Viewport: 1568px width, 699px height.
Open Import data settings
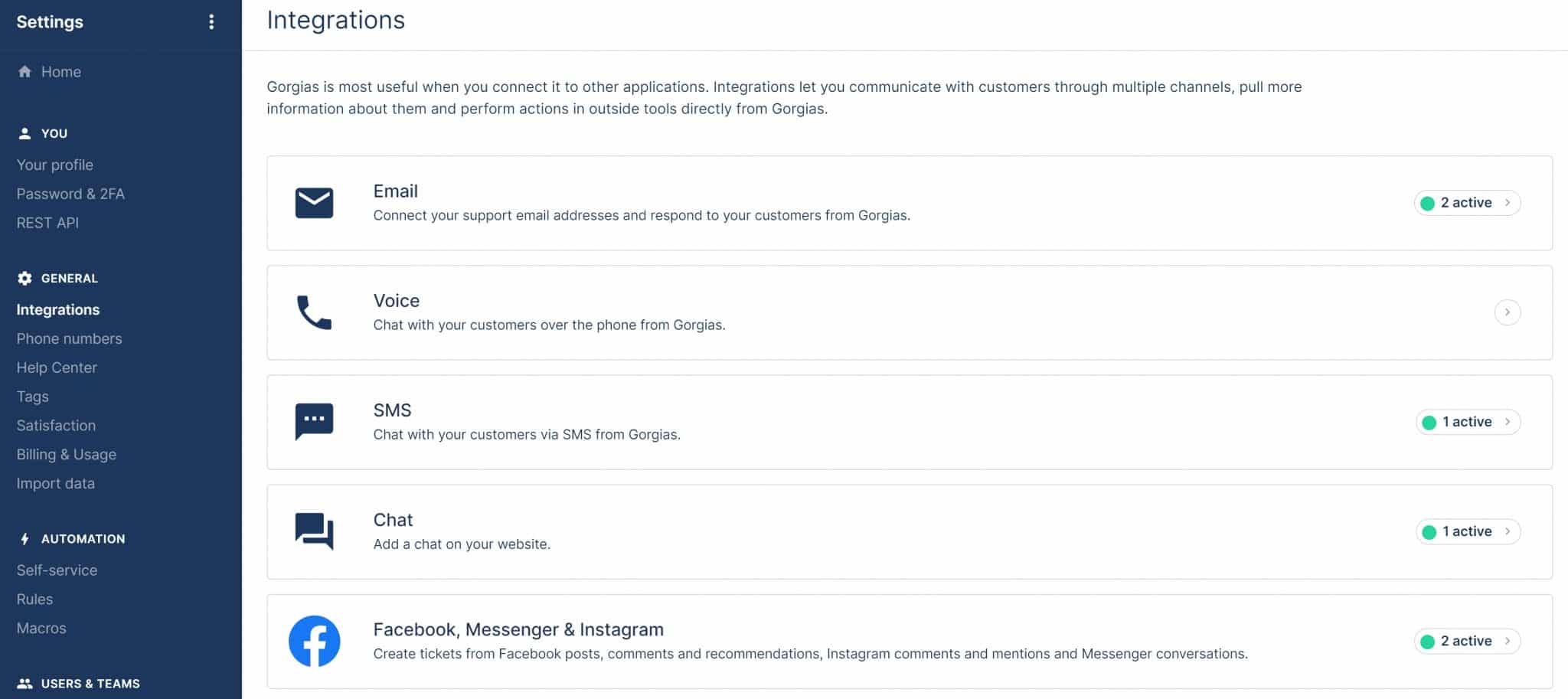56,483
